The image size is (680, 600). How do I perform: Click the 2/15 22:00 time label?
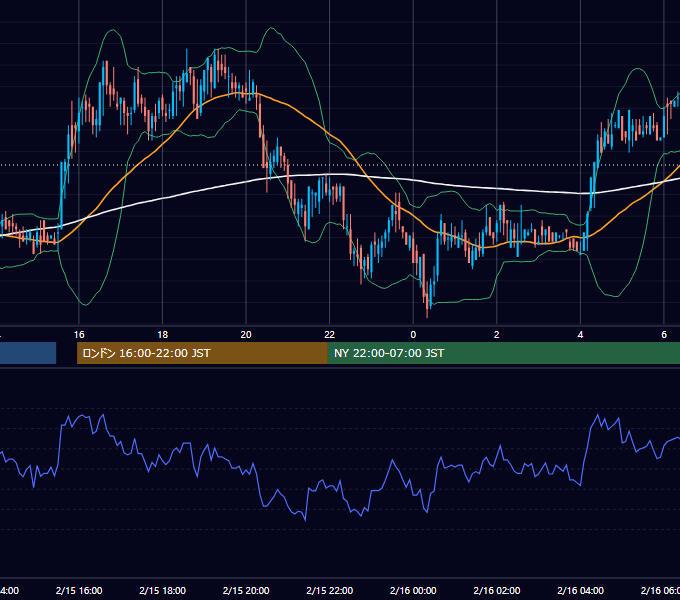(330, 590)
